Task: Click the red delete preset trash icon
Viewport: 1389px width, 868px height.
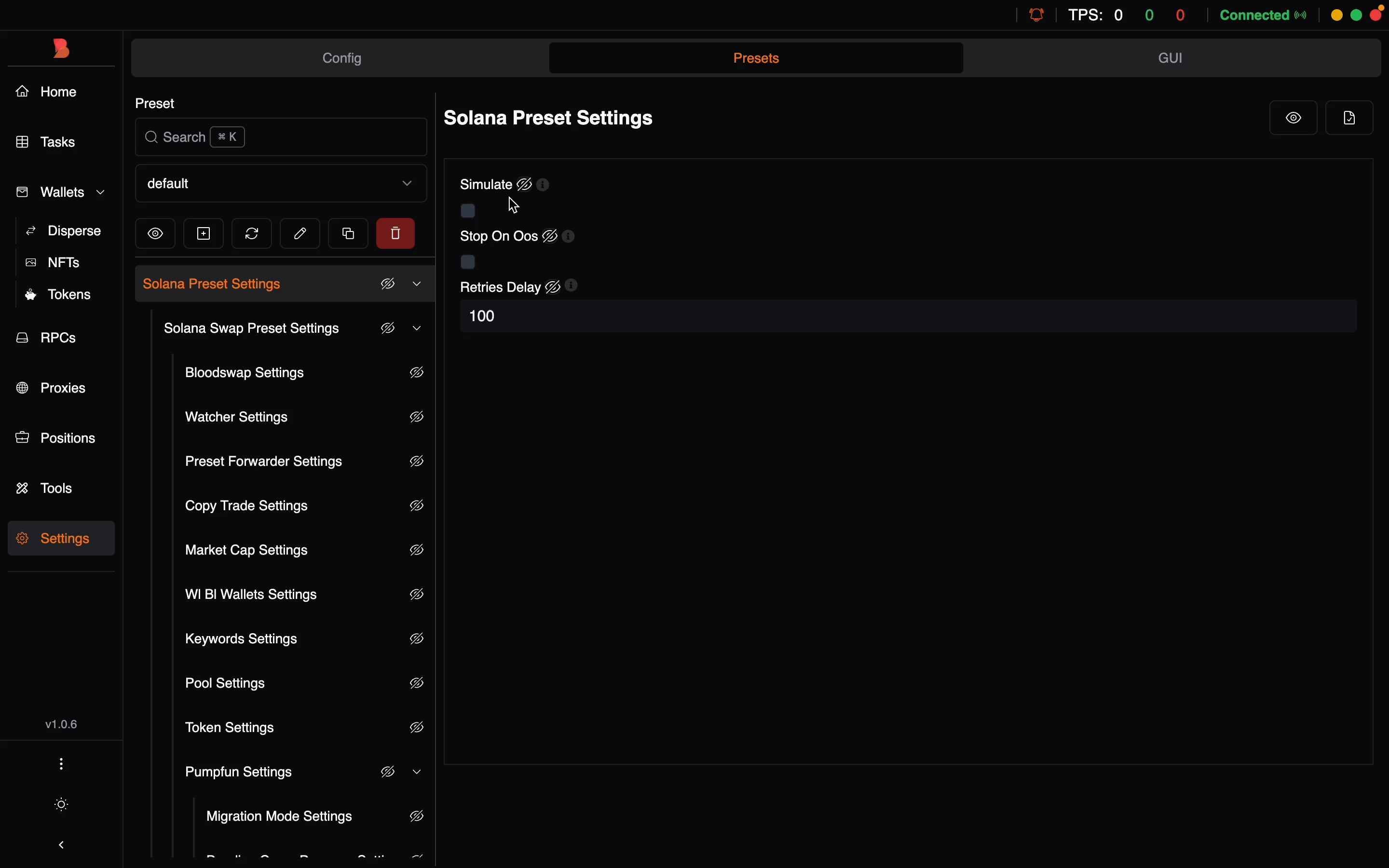Action: point(395,234)
